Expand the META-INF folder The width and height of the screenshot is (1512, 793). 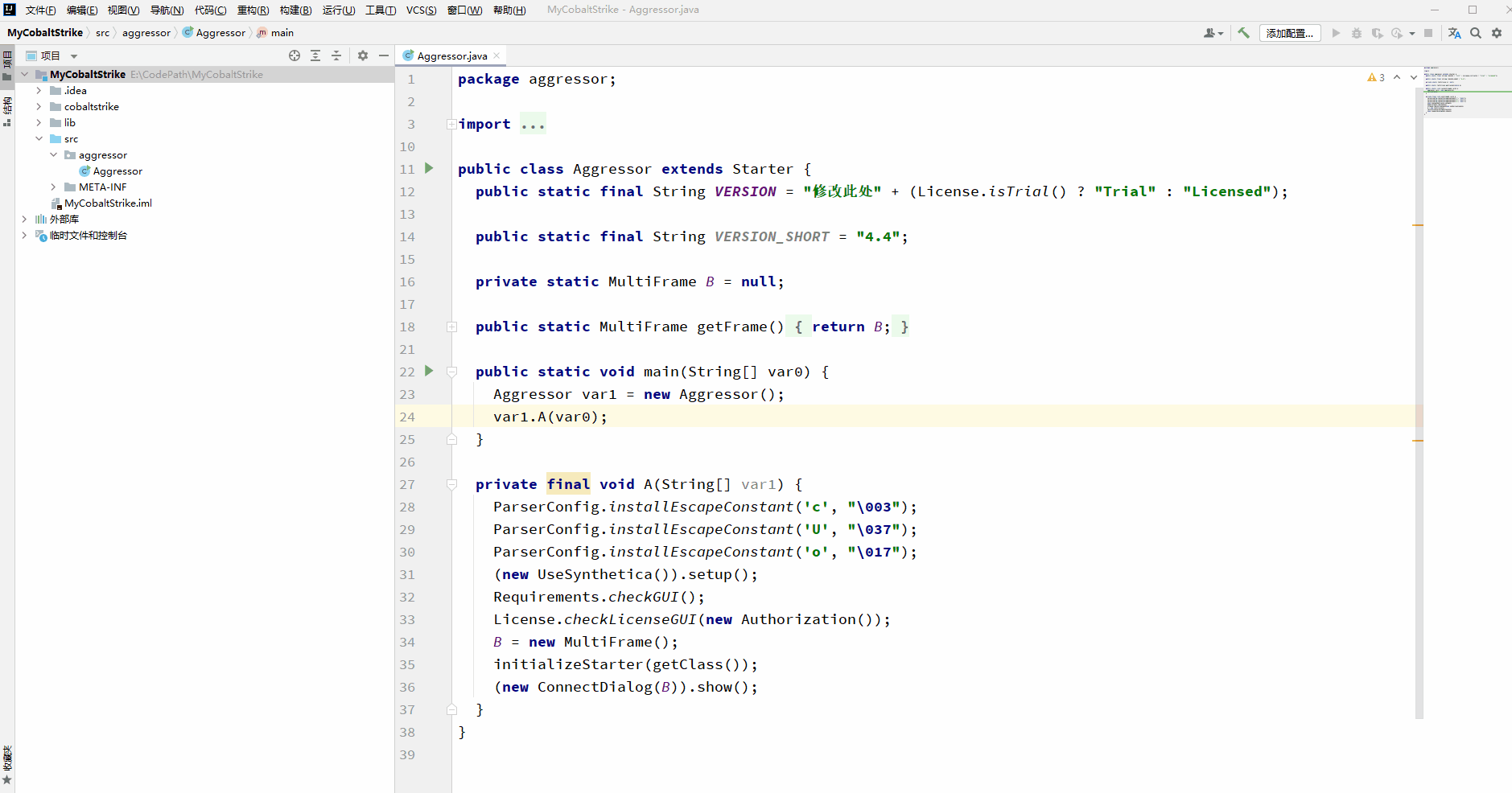tap(53, 187)
